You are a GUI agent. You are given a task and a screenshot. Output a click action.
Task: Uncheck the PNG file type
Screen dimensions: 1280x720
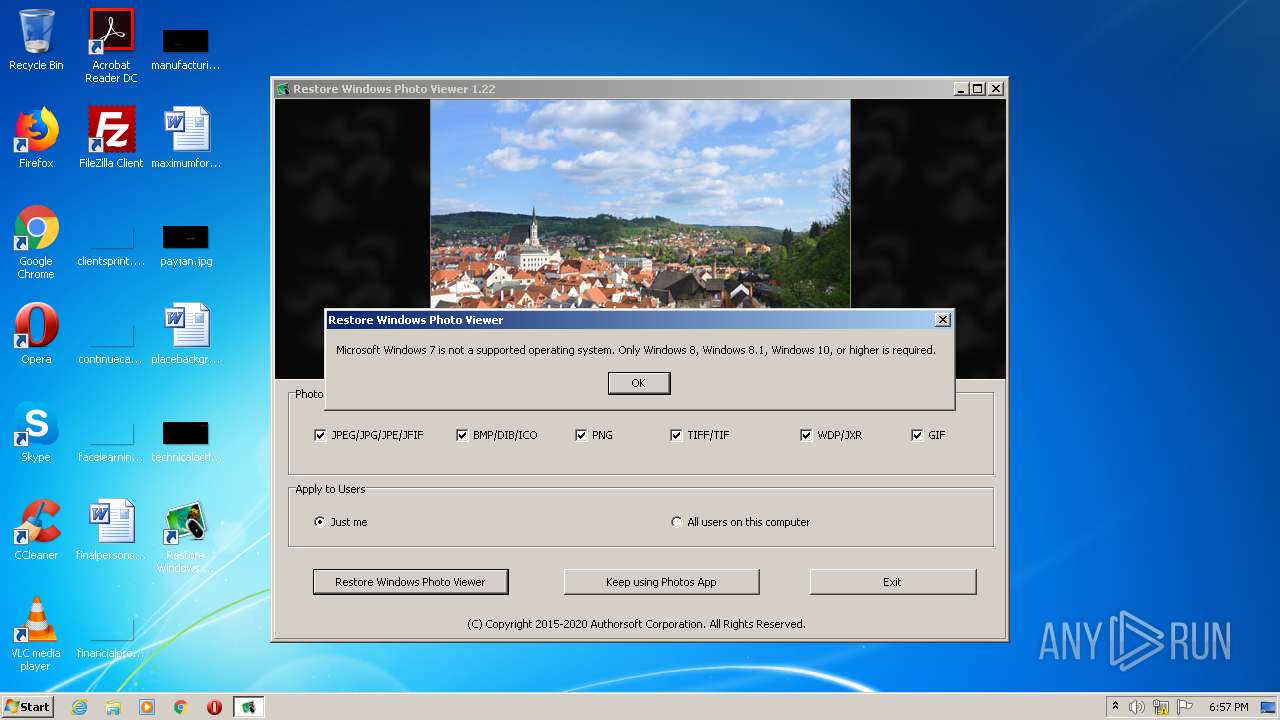point(581,435)
